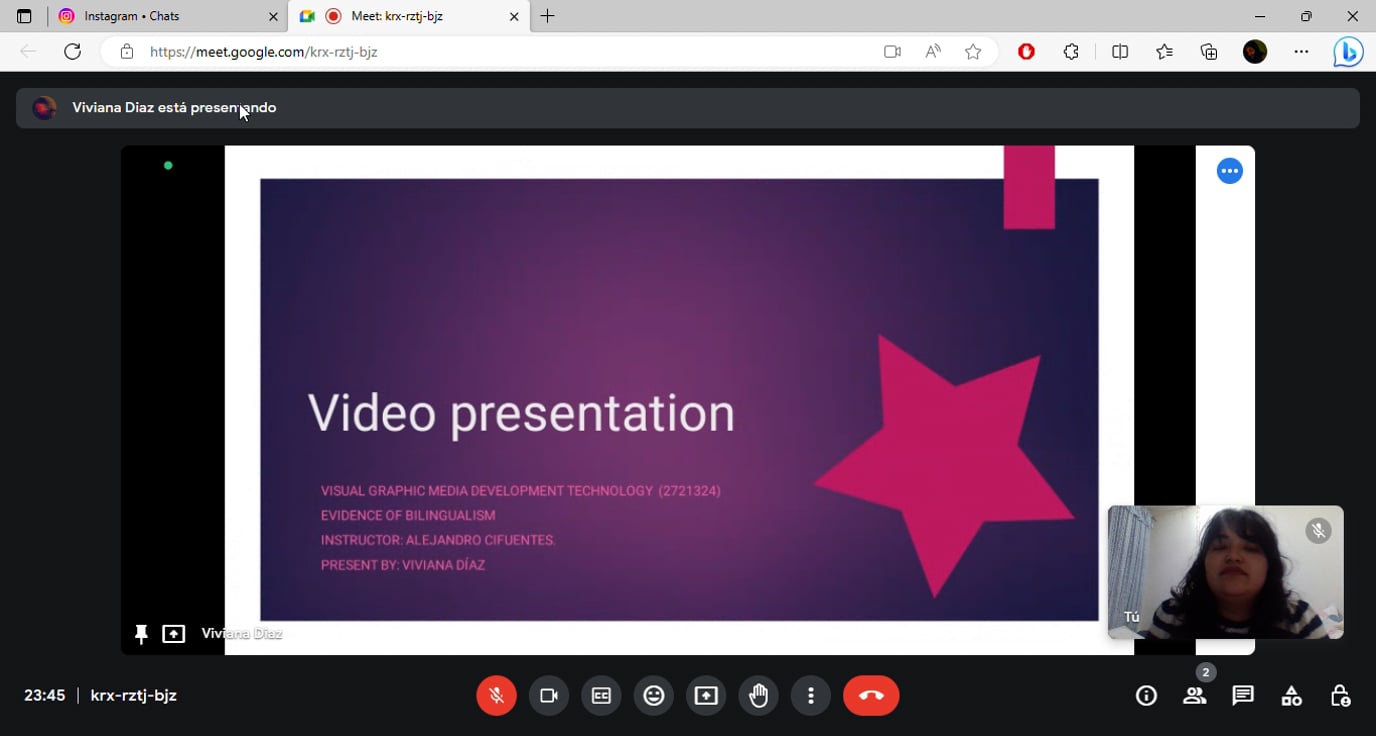Turn on closed captions

[601, 696]
